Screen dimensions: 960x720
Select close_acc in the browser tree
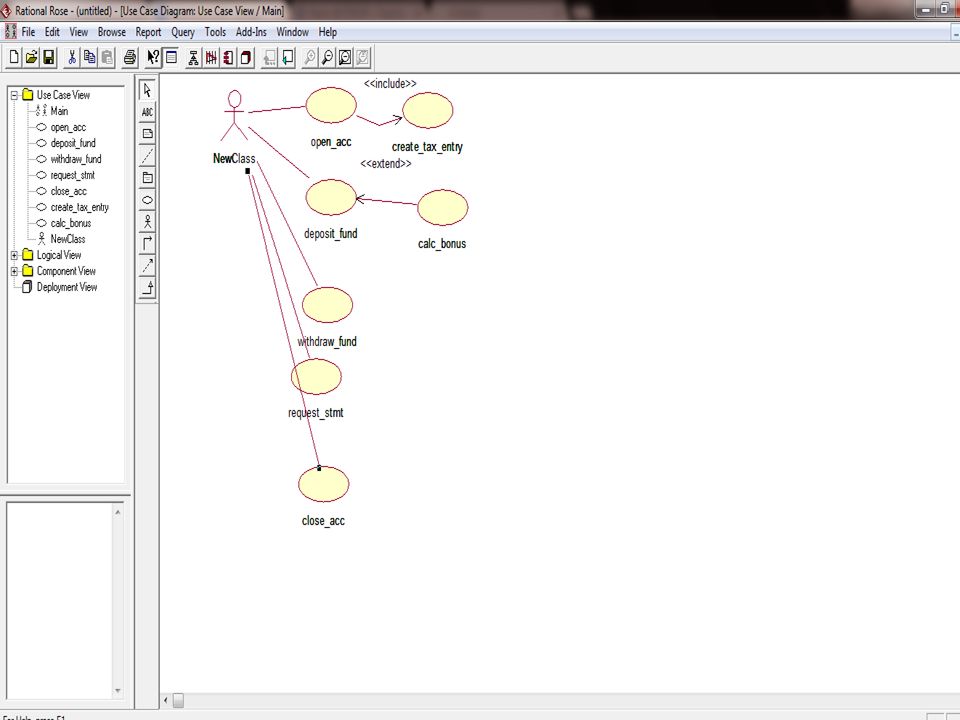[x=69, y=191]
